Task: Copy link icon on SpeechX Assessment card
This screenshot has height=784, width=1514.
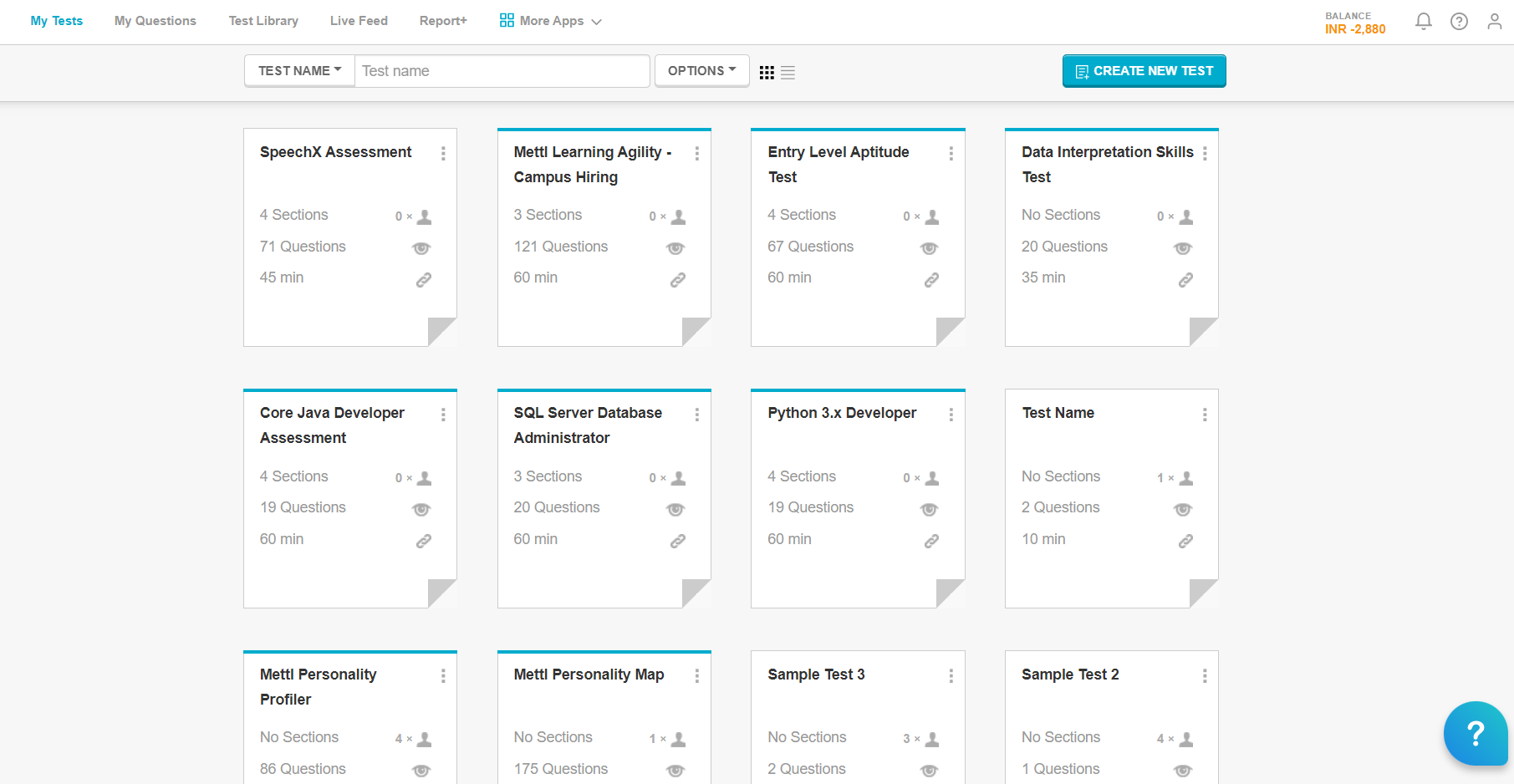Action: coord(424,279)
